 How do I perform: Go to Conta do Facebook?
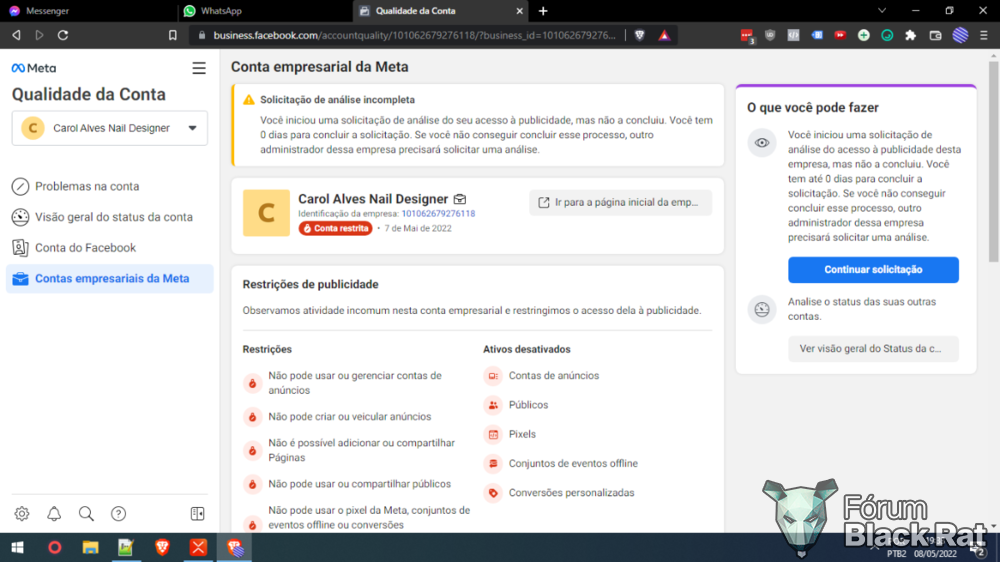85,248
